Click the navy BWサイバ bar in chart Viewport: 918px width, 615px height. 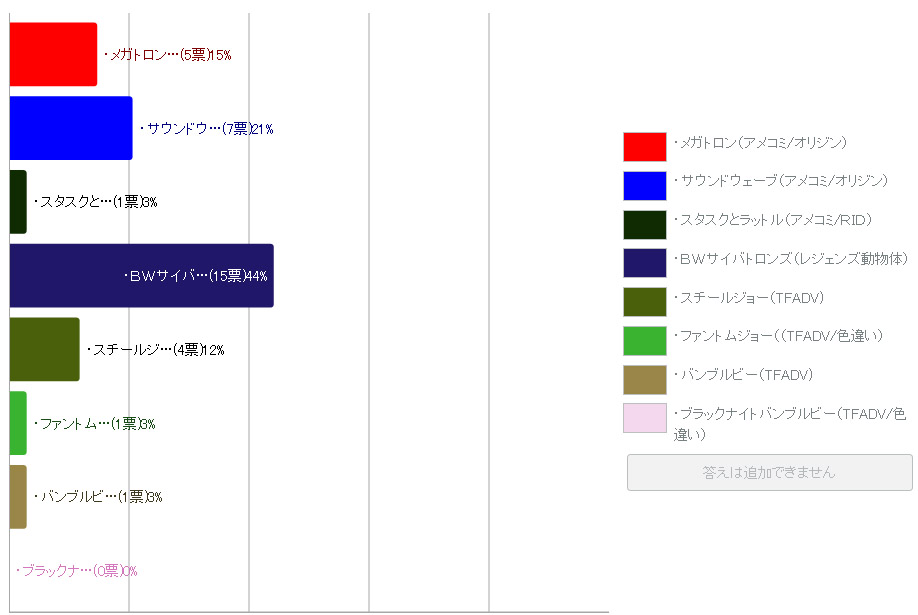(x=142, y=275)
